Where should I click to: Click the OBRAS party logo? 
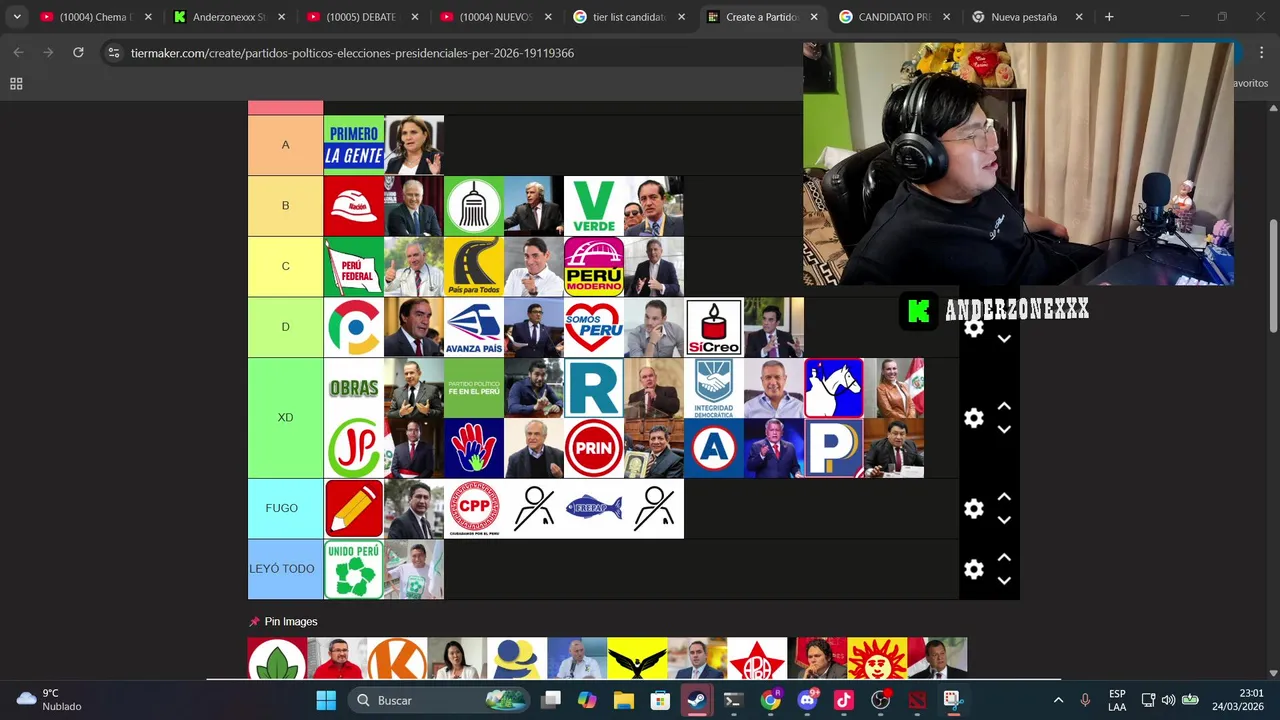tap(354, 388)
